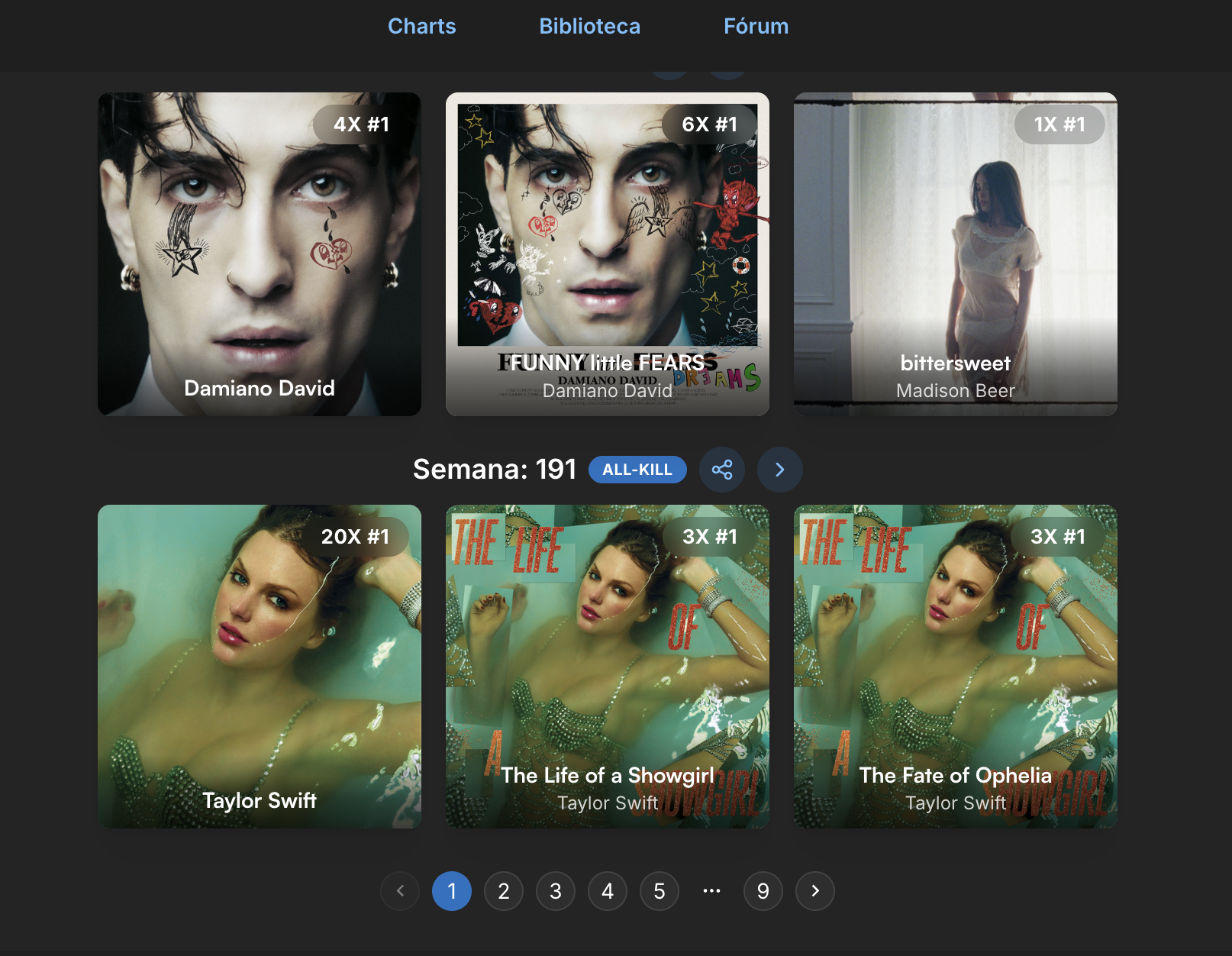Click the 3X #1 badge on The Life of a Showgirl
This screenshot has width=1232, height=956.
click(x=710, y=537)
